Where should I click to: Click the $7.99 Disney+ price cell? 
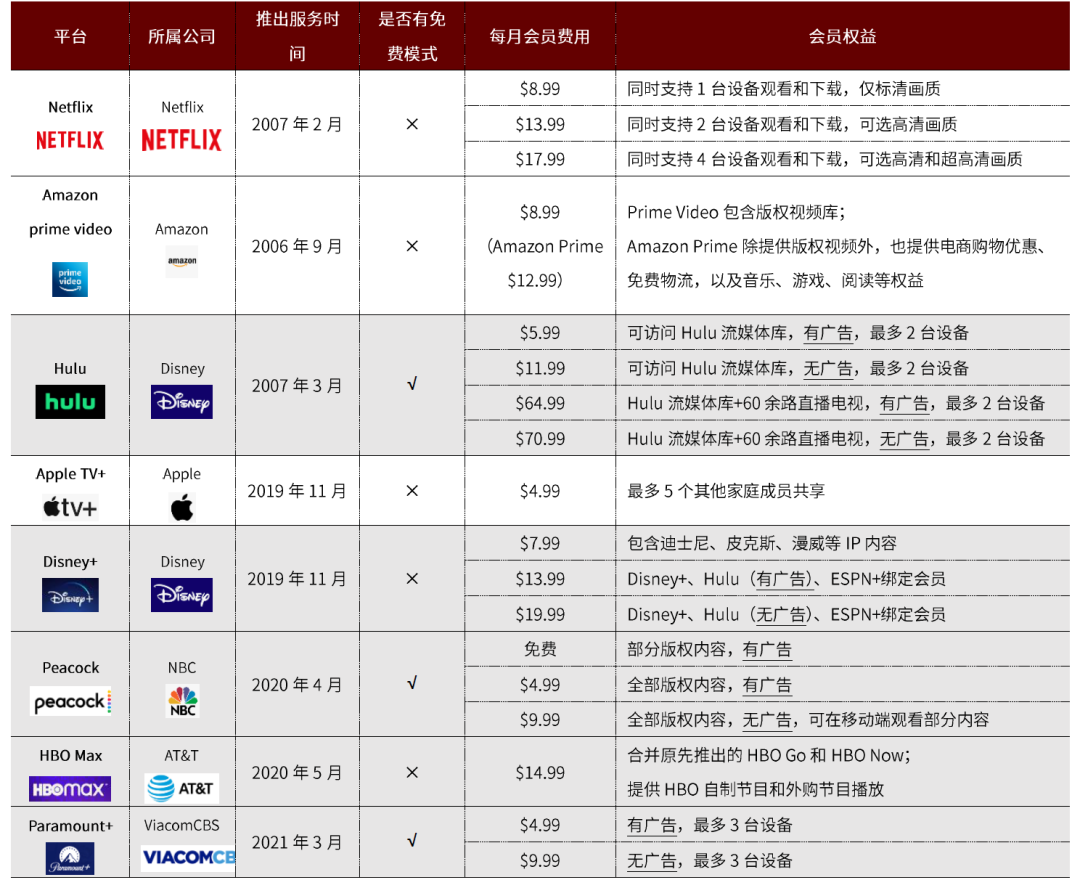pos(540,544)
